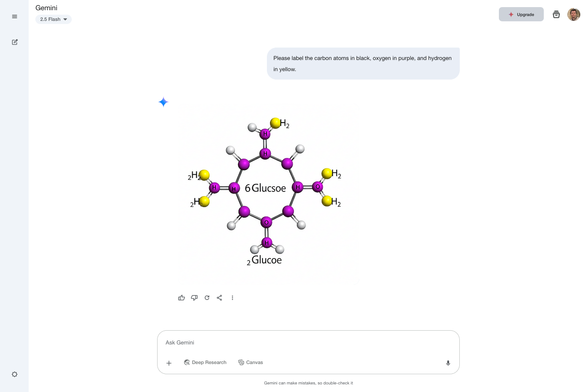Open the icon next to the profile avatar
Image resolution: width=588 pixels, height=392 pixels.
(556, 15)
